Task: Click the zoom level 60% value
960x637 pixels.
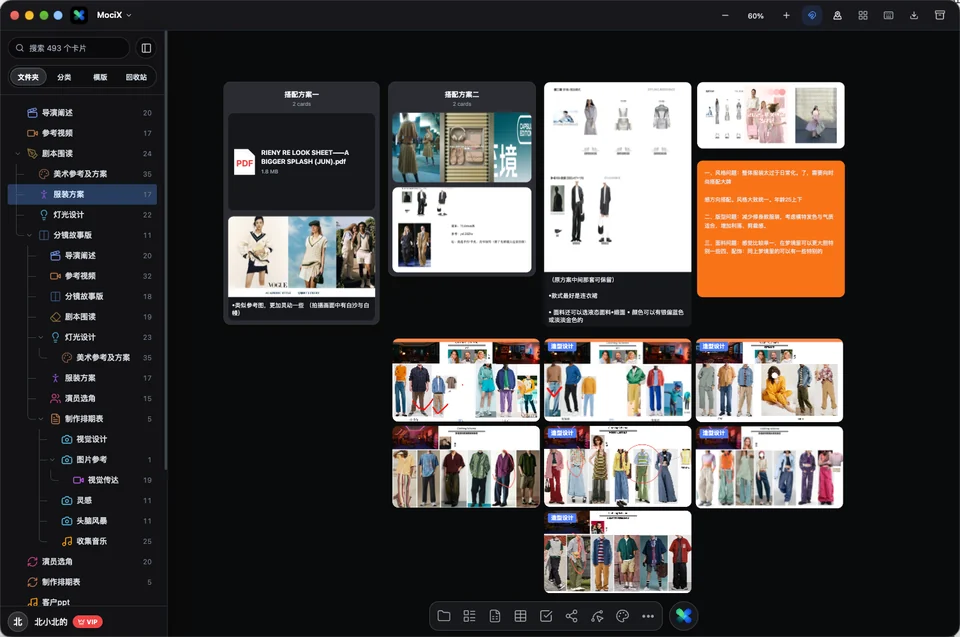Action: tap(756, 16)
